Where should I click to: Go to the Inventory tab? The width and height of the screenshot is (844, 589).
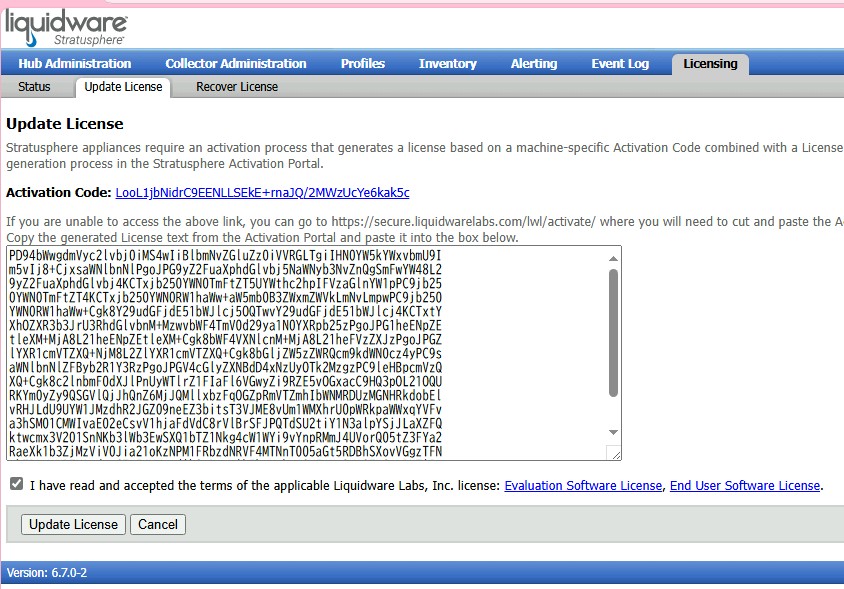(448, 64)
